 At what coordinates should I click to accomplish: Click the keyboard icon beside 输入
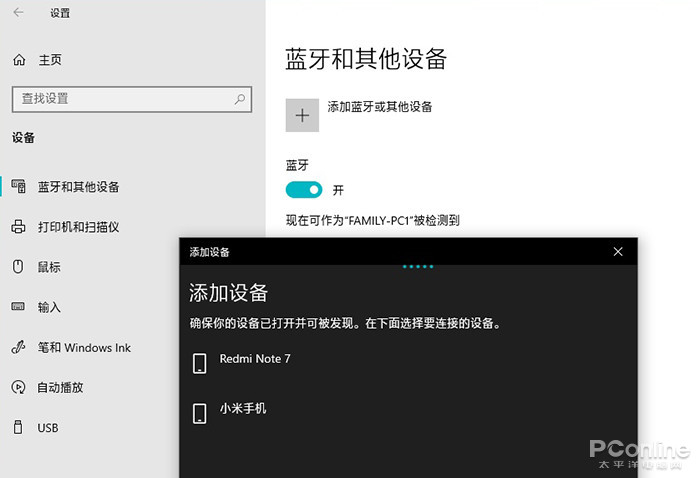[x=18, y=306]
